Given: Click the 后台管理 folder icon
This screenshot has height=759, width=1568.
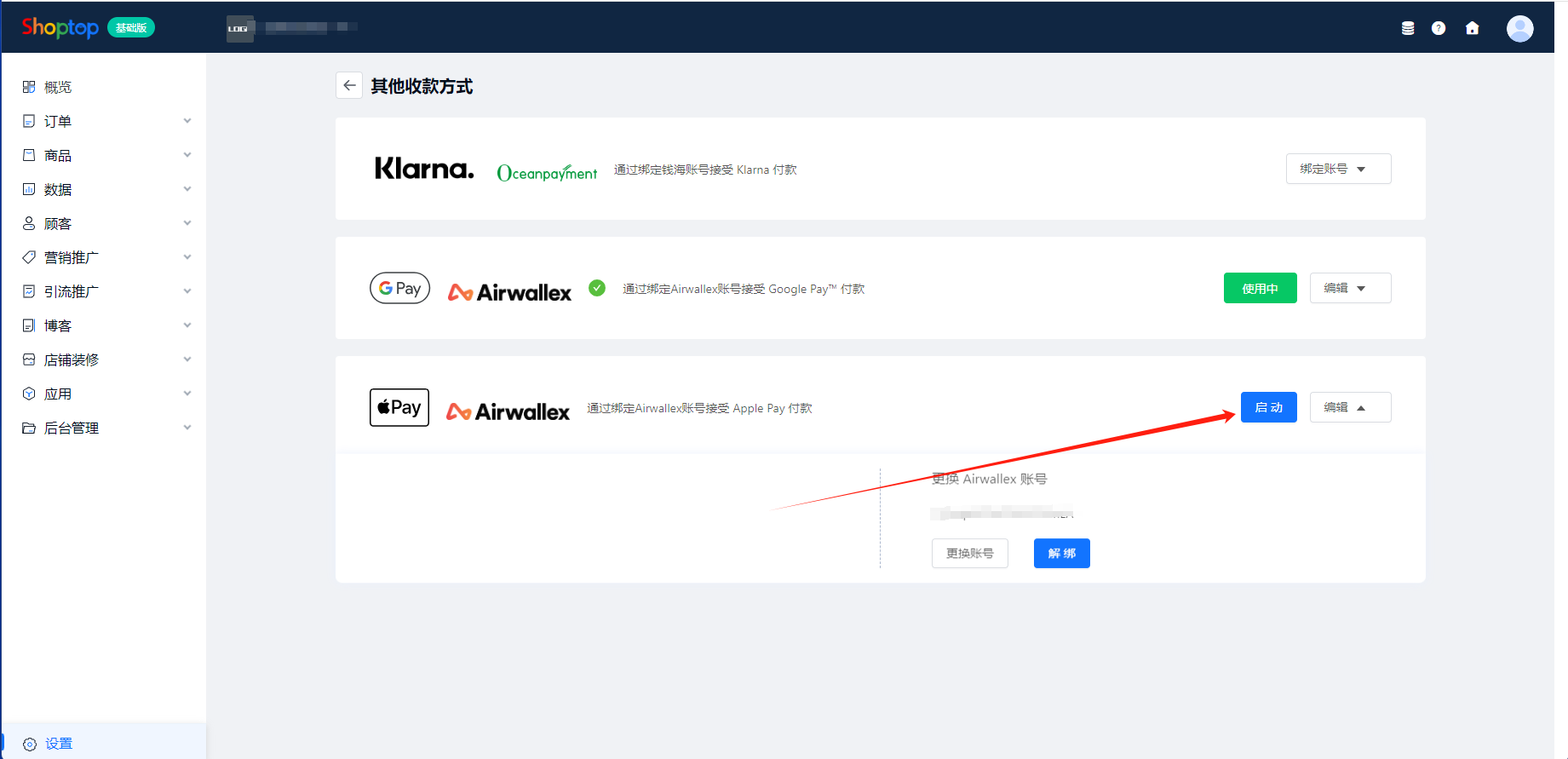Looking at the screenshot, I should click(29, 428).
